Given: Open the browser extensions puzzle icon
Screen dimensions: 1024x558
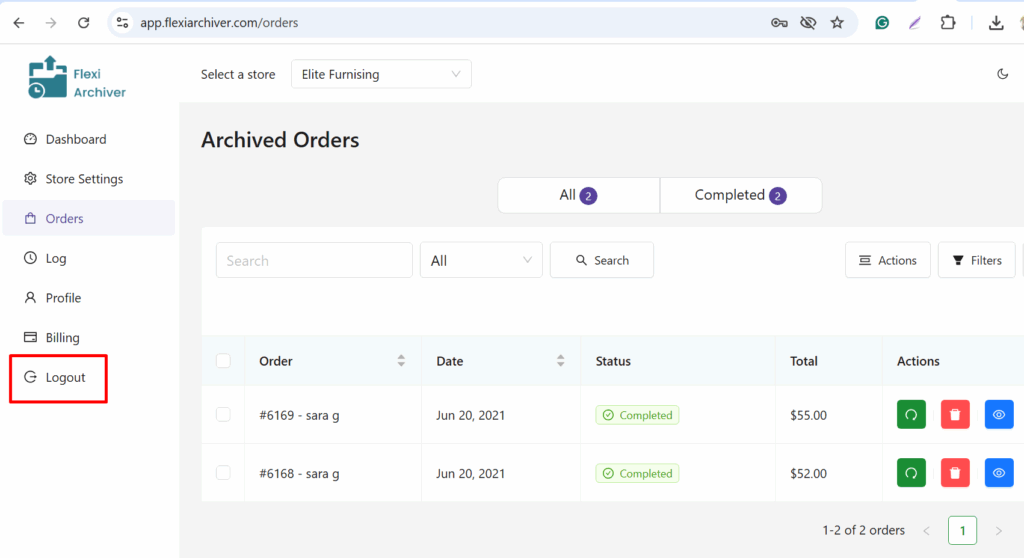Looking at the screenshot, I should 947,22.
